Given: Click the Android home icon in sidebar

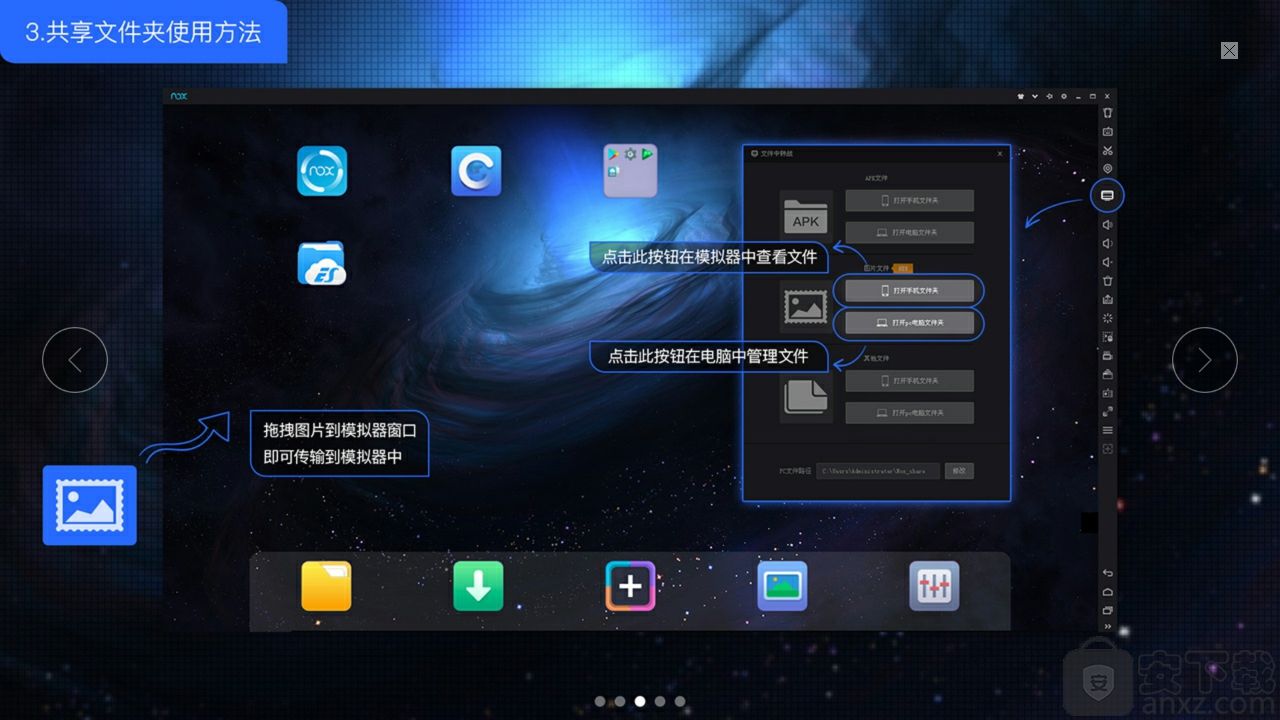Looking at the screenshot, I should (x=1107, y=592).
